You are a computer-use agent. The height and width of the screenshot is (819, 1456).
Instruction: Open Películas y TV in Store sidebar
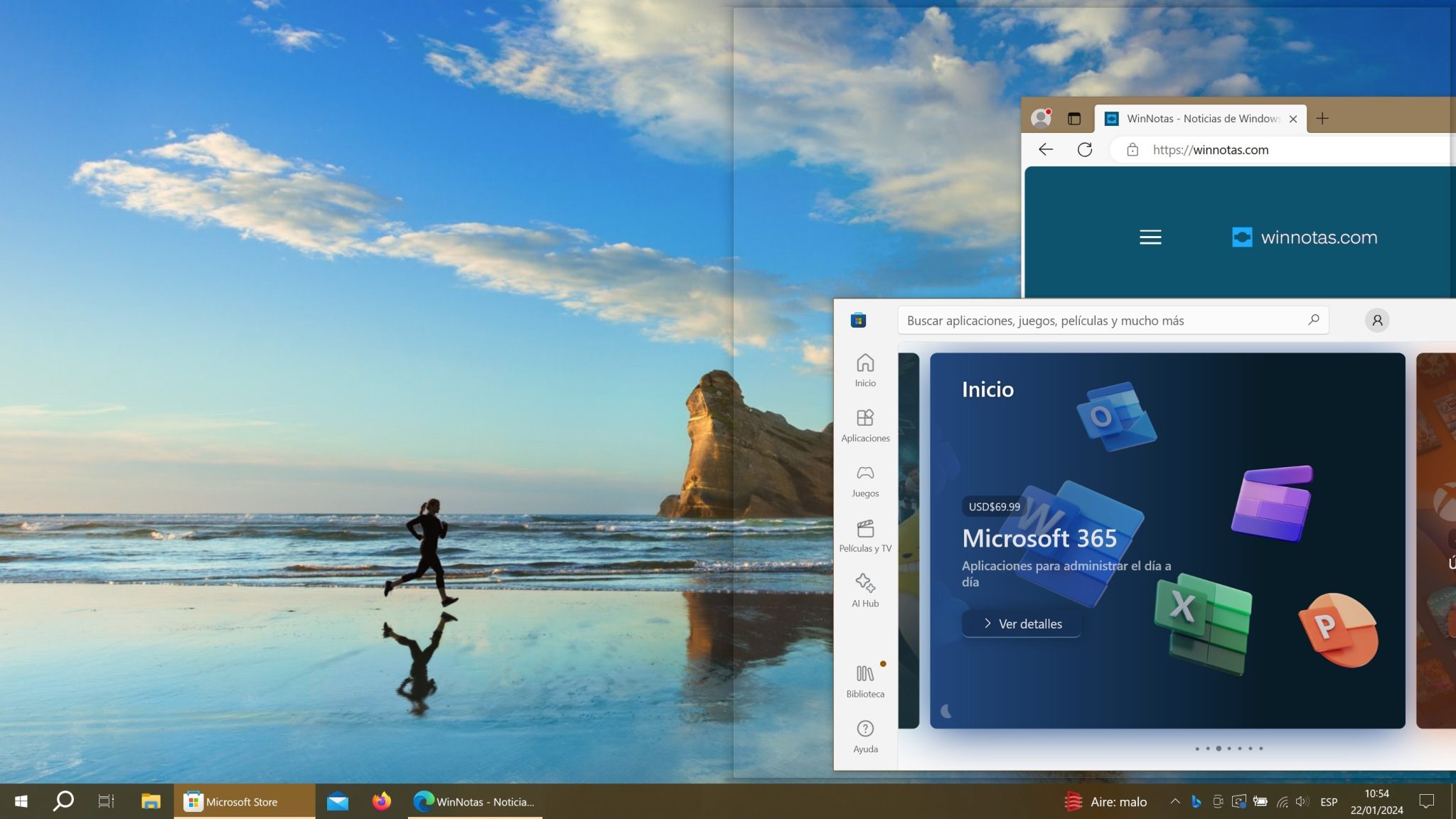click(864, 535)
